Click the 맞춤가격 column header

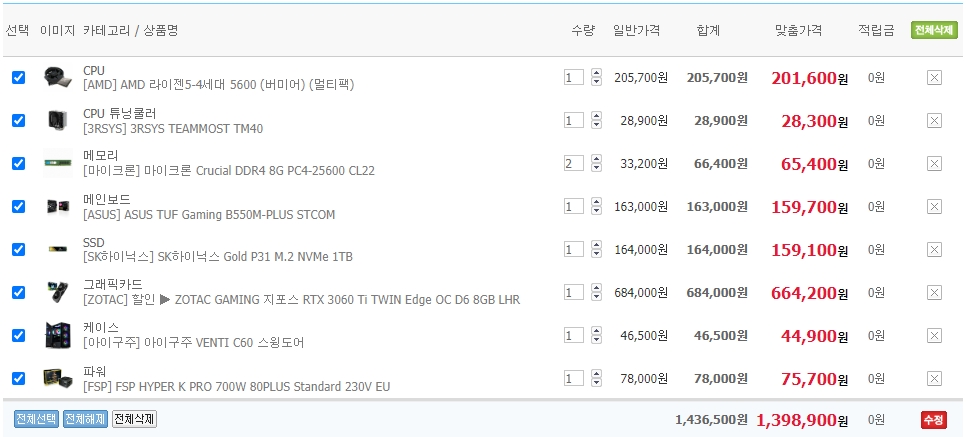pyautogui.click(x=798, y=30)
